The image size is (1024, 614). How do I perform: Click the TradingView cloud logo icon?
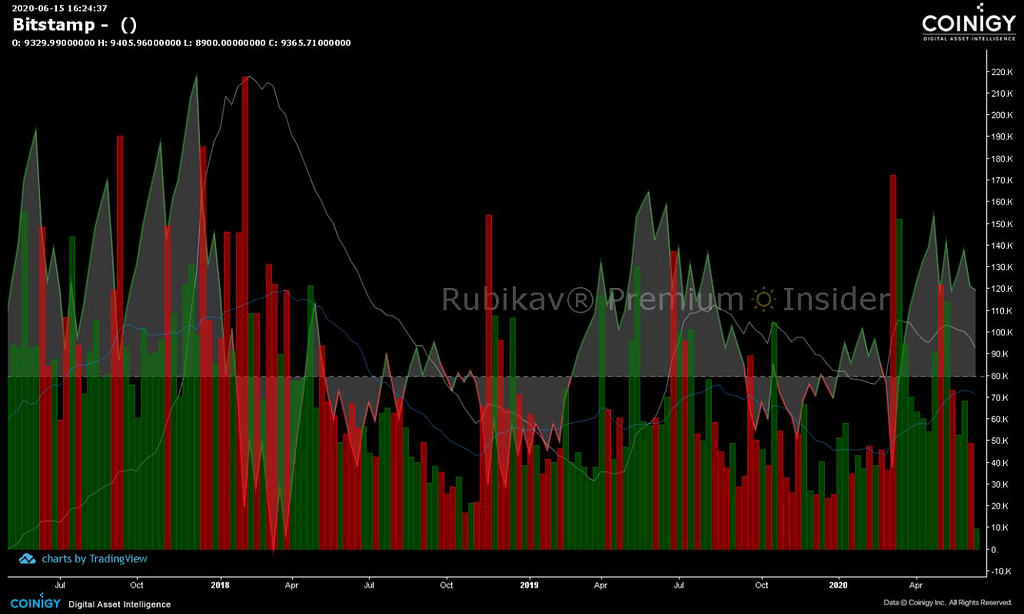27,559
